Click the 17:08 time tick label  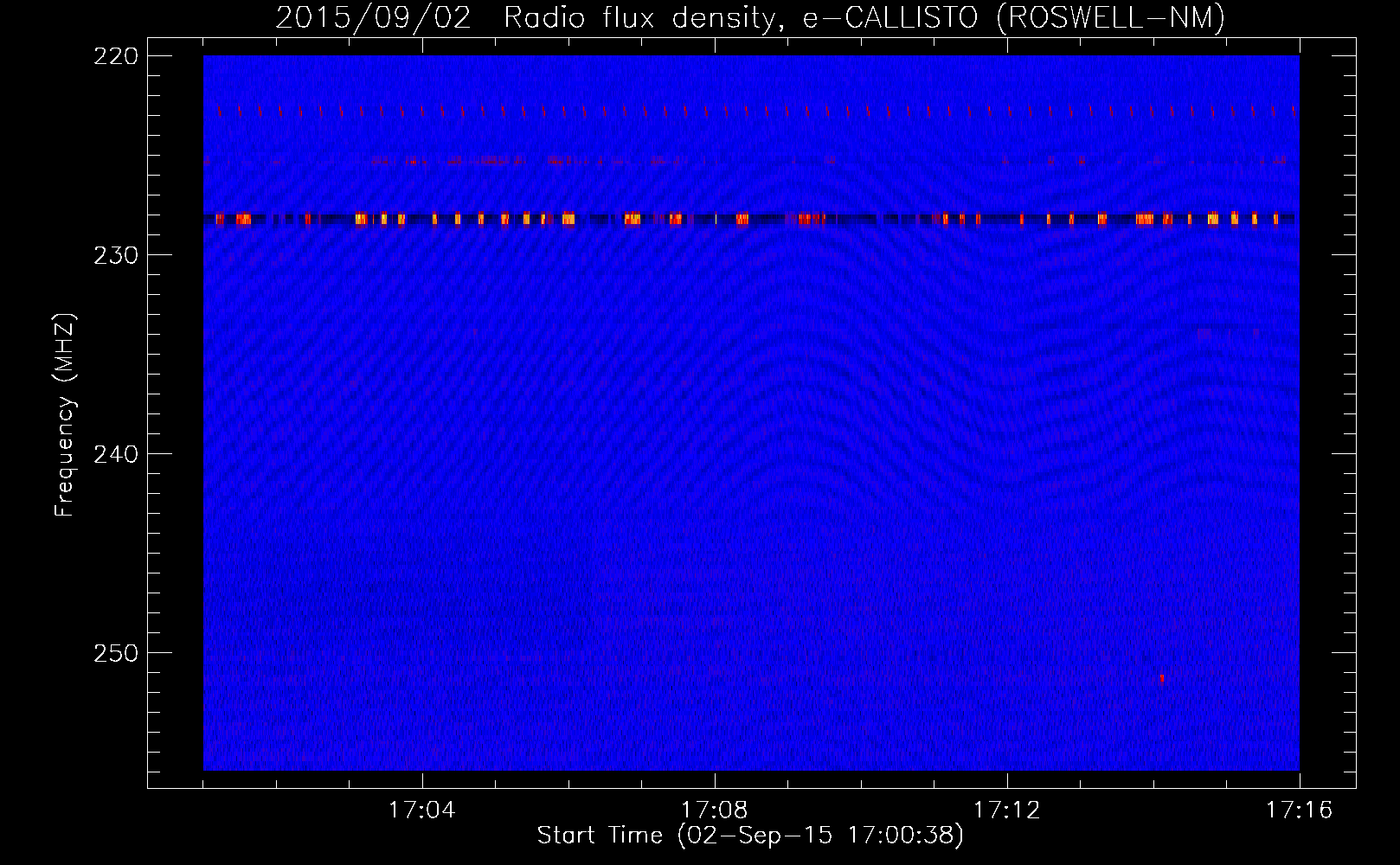(x=714, y=811)
